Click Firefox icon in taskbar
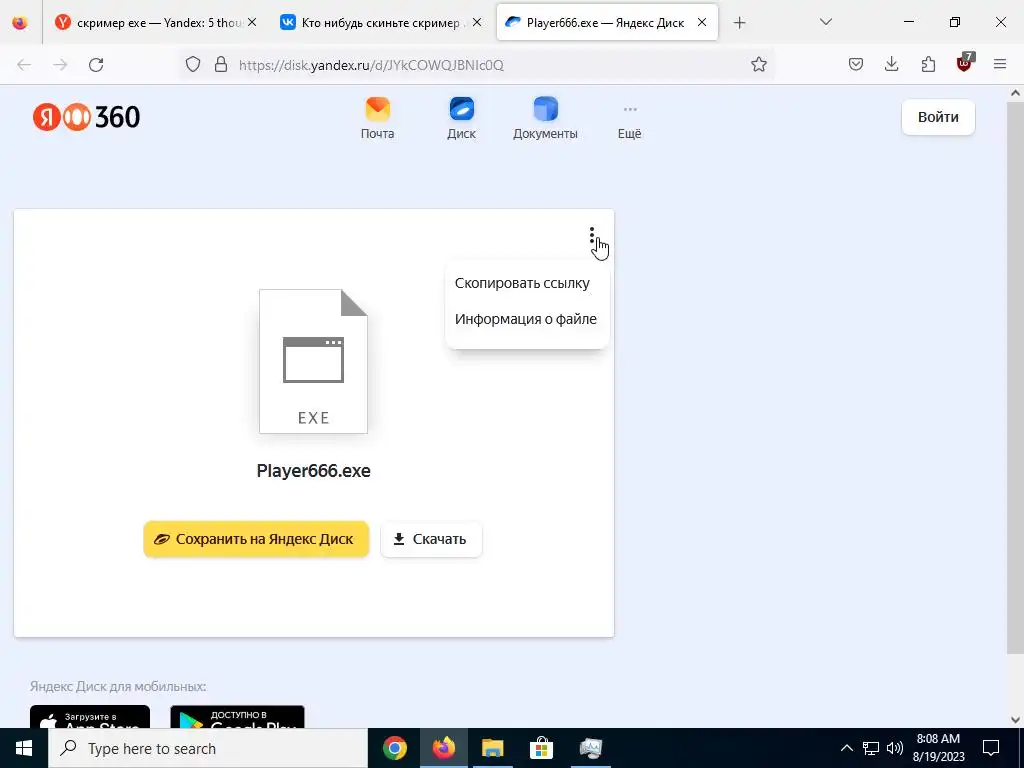 tap(443, 748)
